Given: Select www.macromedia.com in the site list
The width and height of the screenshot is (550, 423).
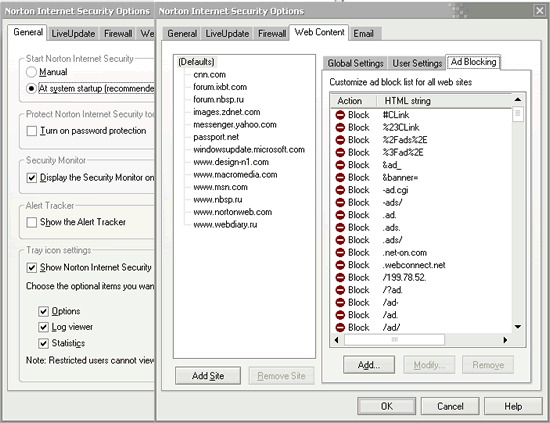Looking at the screenshot, I should (235, 174).
